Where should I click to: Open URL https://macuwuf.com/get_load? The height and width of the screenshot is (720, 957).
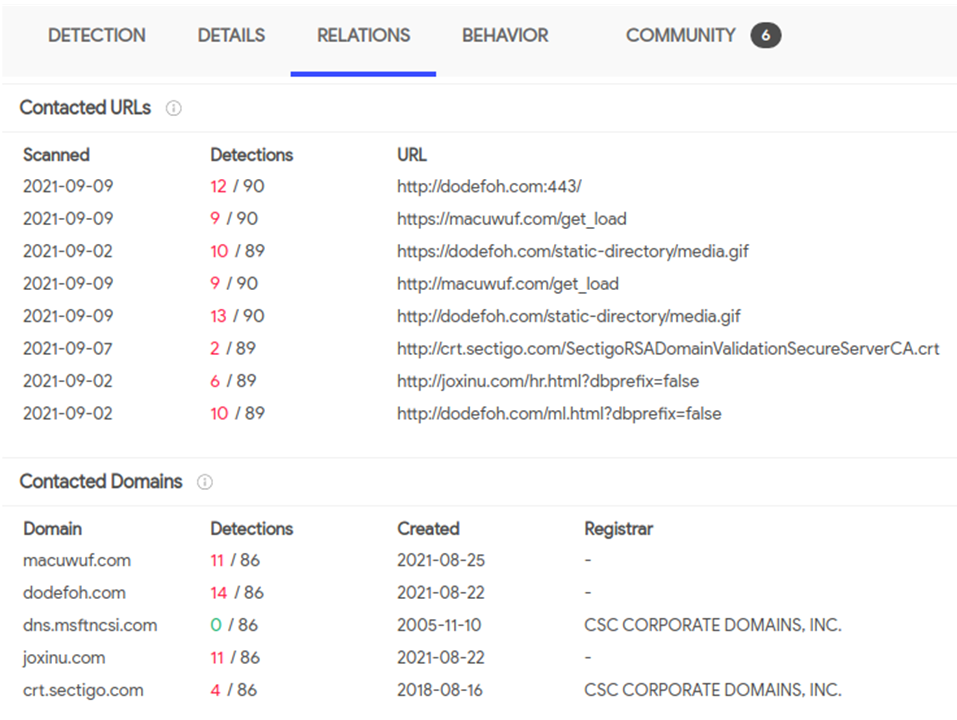511,218
